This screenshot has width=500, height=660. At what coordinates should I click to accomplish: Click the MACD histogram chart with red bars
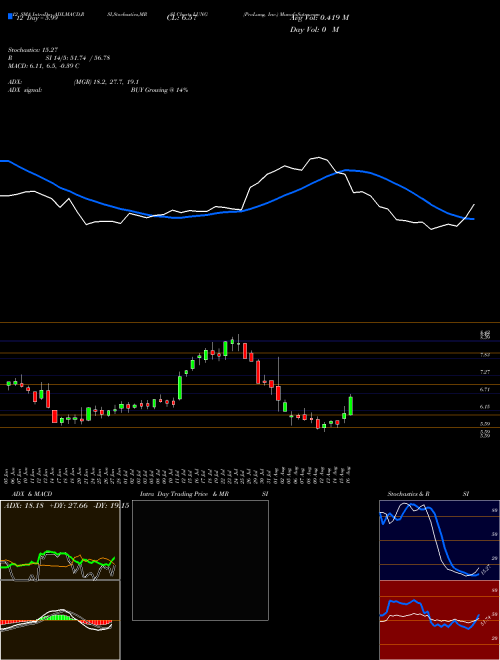click(x=60, y=620)
